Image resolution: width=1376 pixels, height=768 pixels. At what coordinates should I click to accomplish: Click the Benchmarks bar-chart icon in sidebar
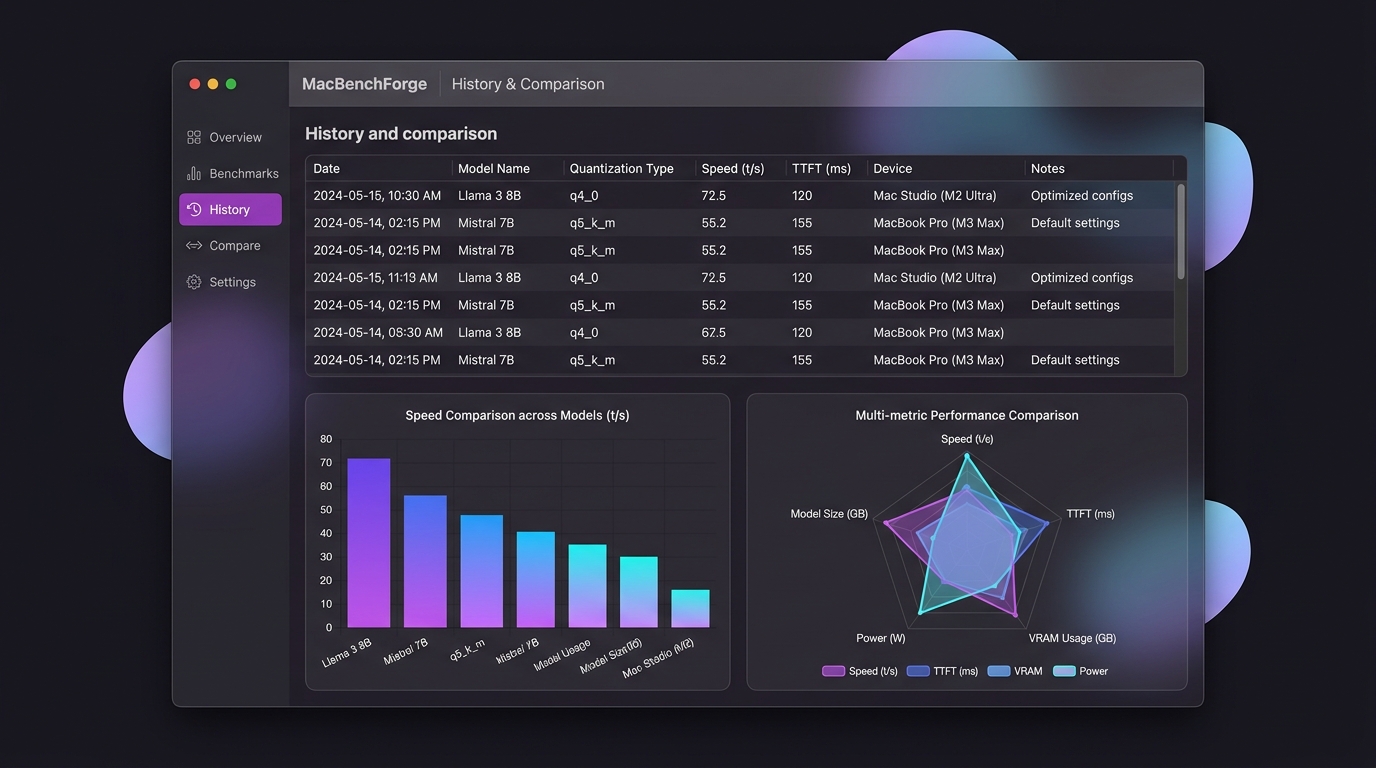[x=194, y=173]
